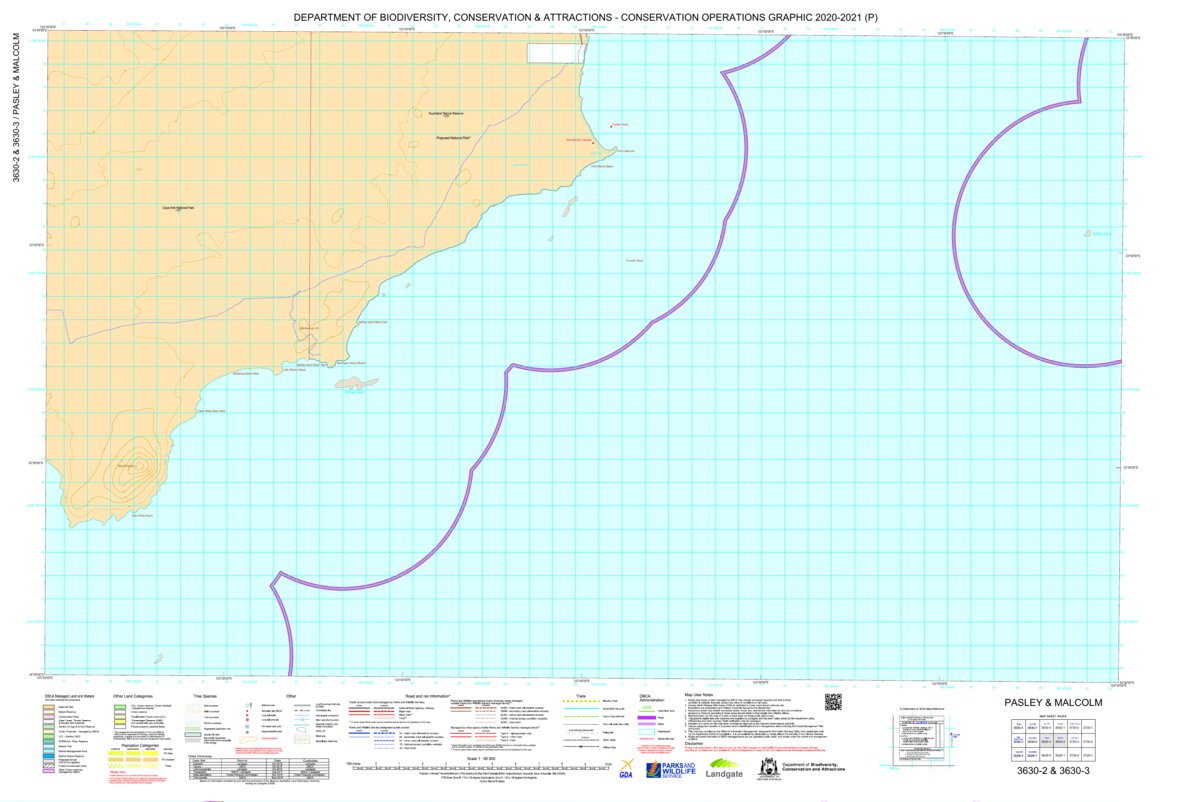Open the Map Sheet Index grid

click(x=1053, y=741)
